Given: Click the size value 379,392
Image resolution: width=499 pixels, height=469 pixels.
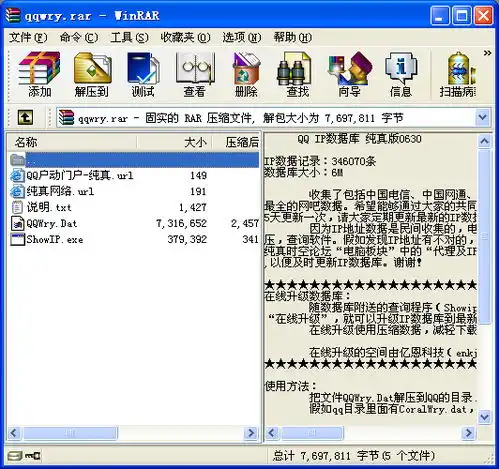Looking at the screenshot, I should click(x=187, y=239).
